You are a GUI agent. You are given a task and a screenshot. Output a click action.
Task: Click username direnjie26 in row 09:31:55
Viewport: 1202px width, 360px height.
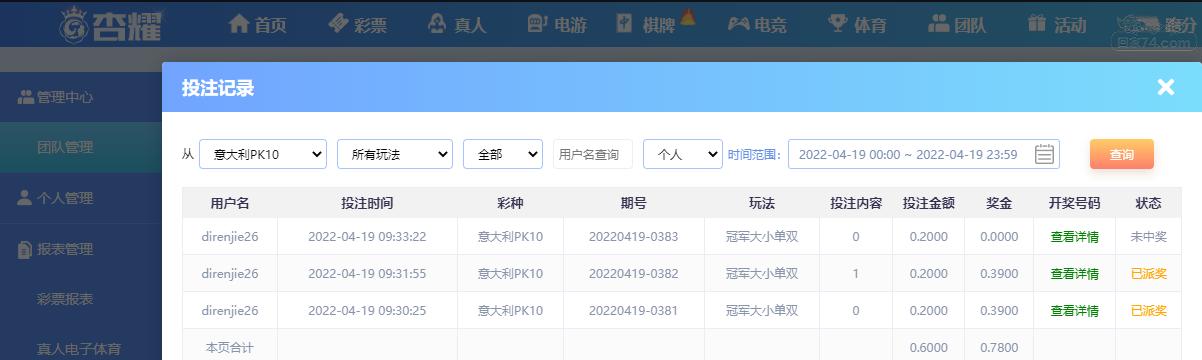(x=230, y=274)
